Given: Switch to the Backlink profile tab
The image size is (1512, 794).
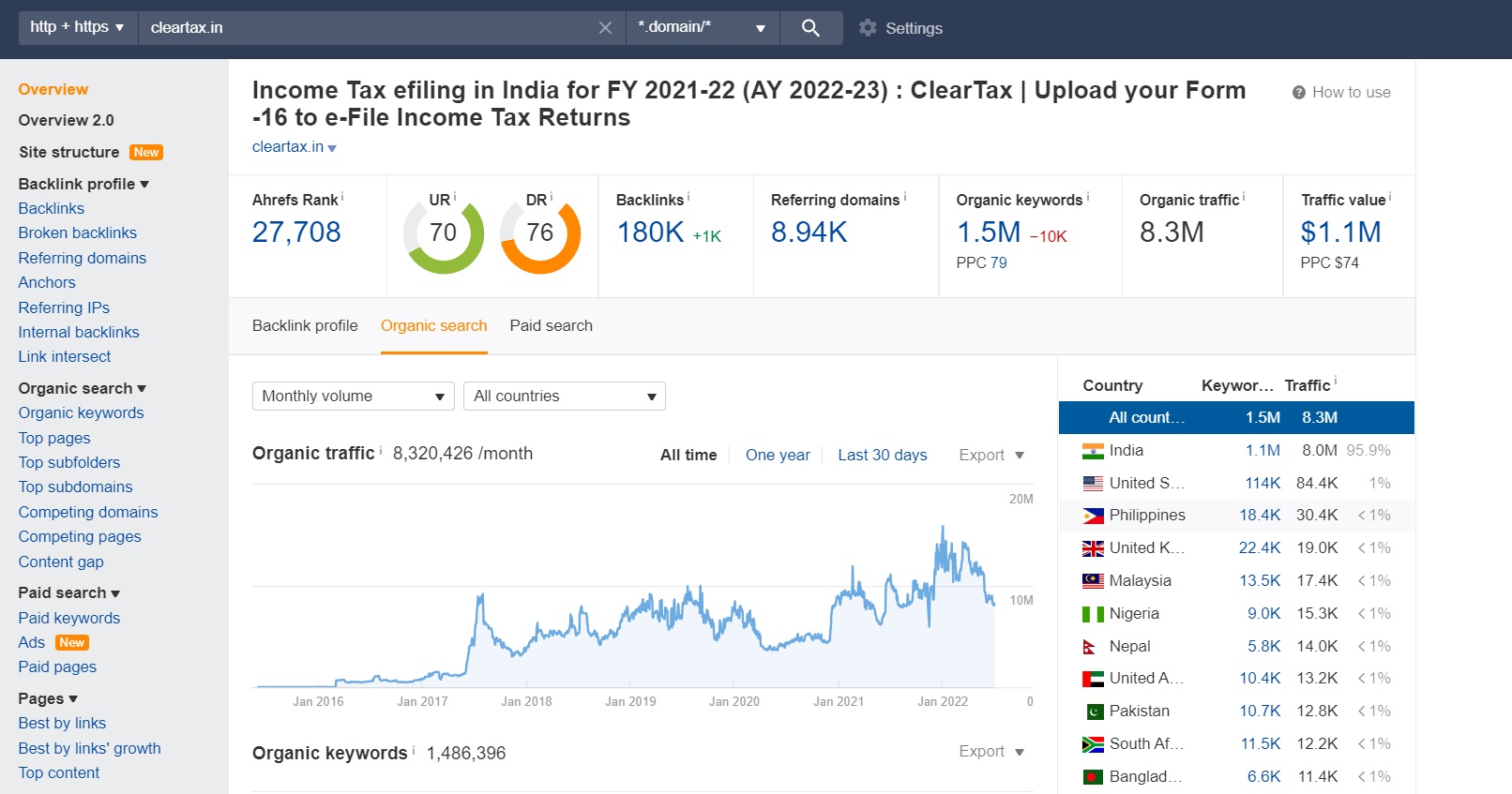Looking at the screenshot, I should coord(305,325).
